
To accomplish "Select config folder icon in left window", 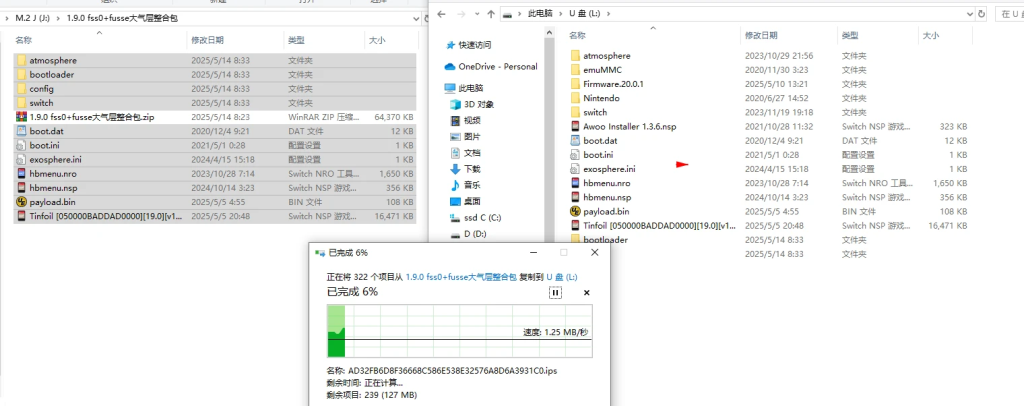I will [22, 89].
